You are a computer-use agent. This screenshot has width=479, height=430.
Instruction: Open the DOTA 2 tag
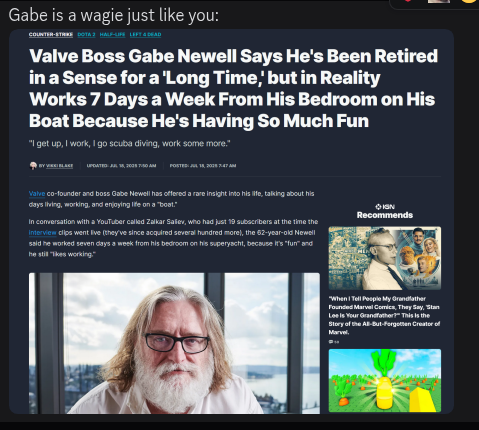pos(86,34)
